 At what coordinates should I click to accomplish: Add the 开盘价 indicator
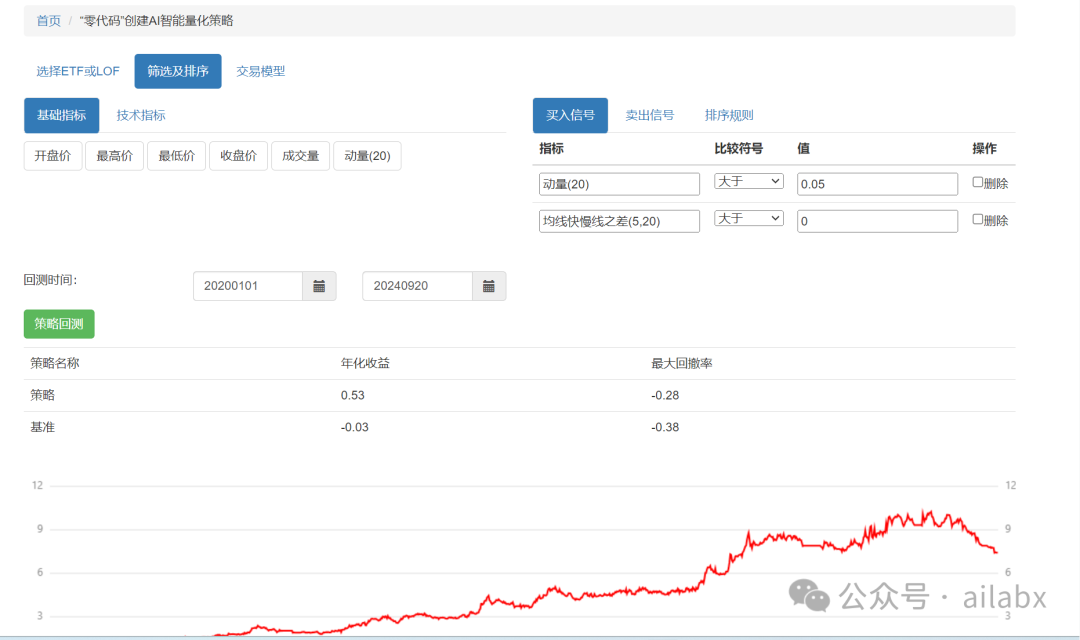[53, 156]
